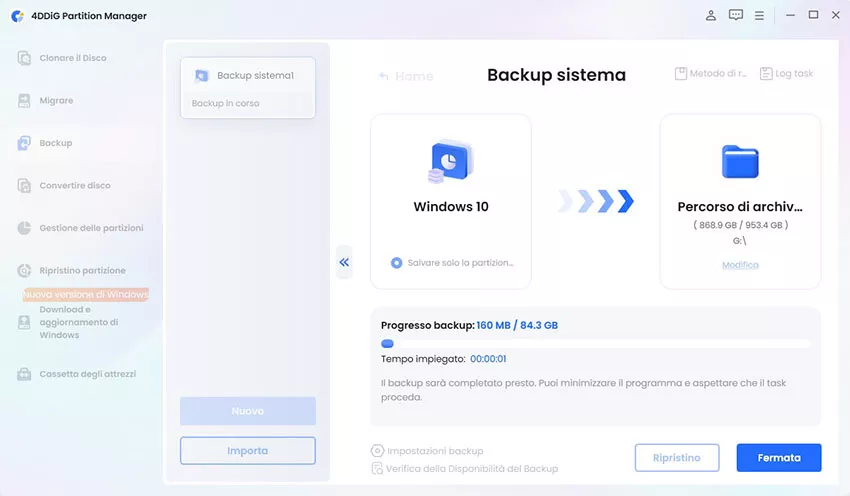Collapse the task list with double chevron

pos(344,262)
